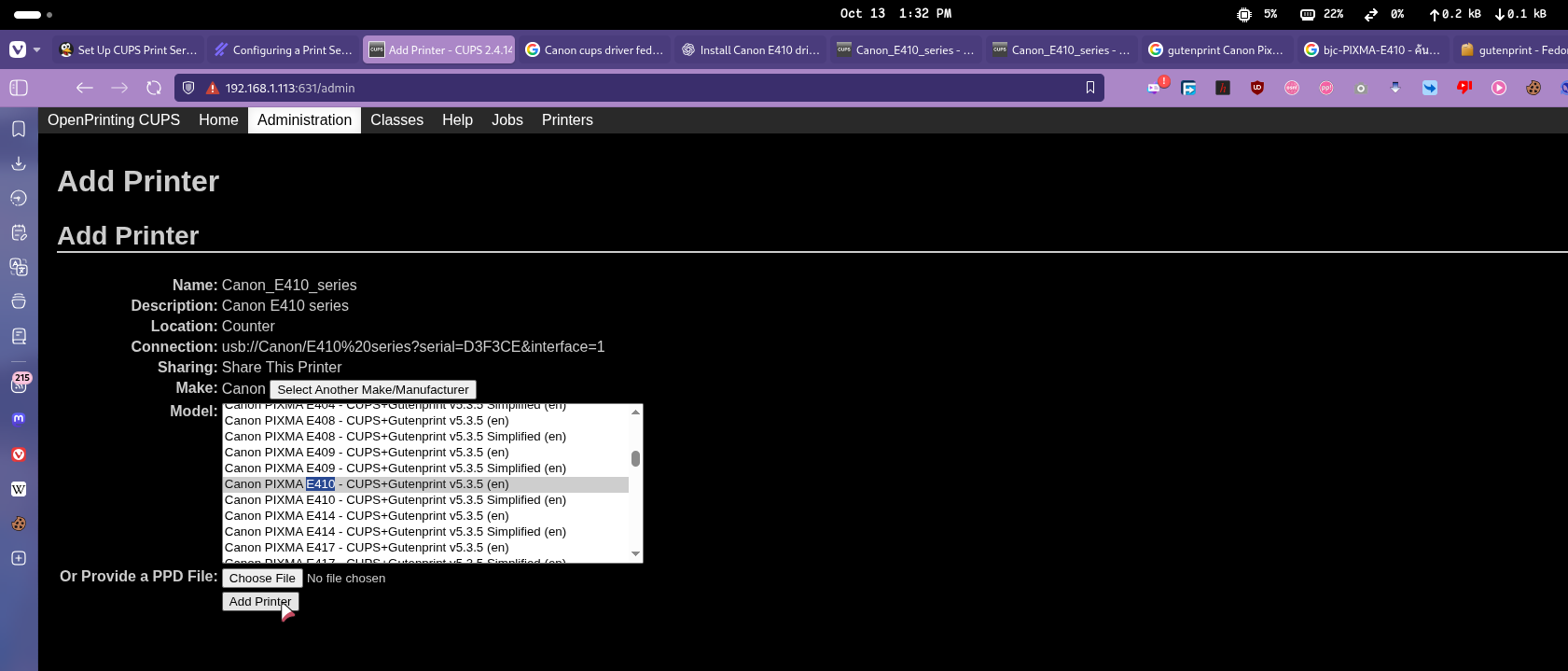Image resolution: width=1568 pixels, height=671 pixels.
Task: Go back to the previous page
Action: tap(85, 88)
